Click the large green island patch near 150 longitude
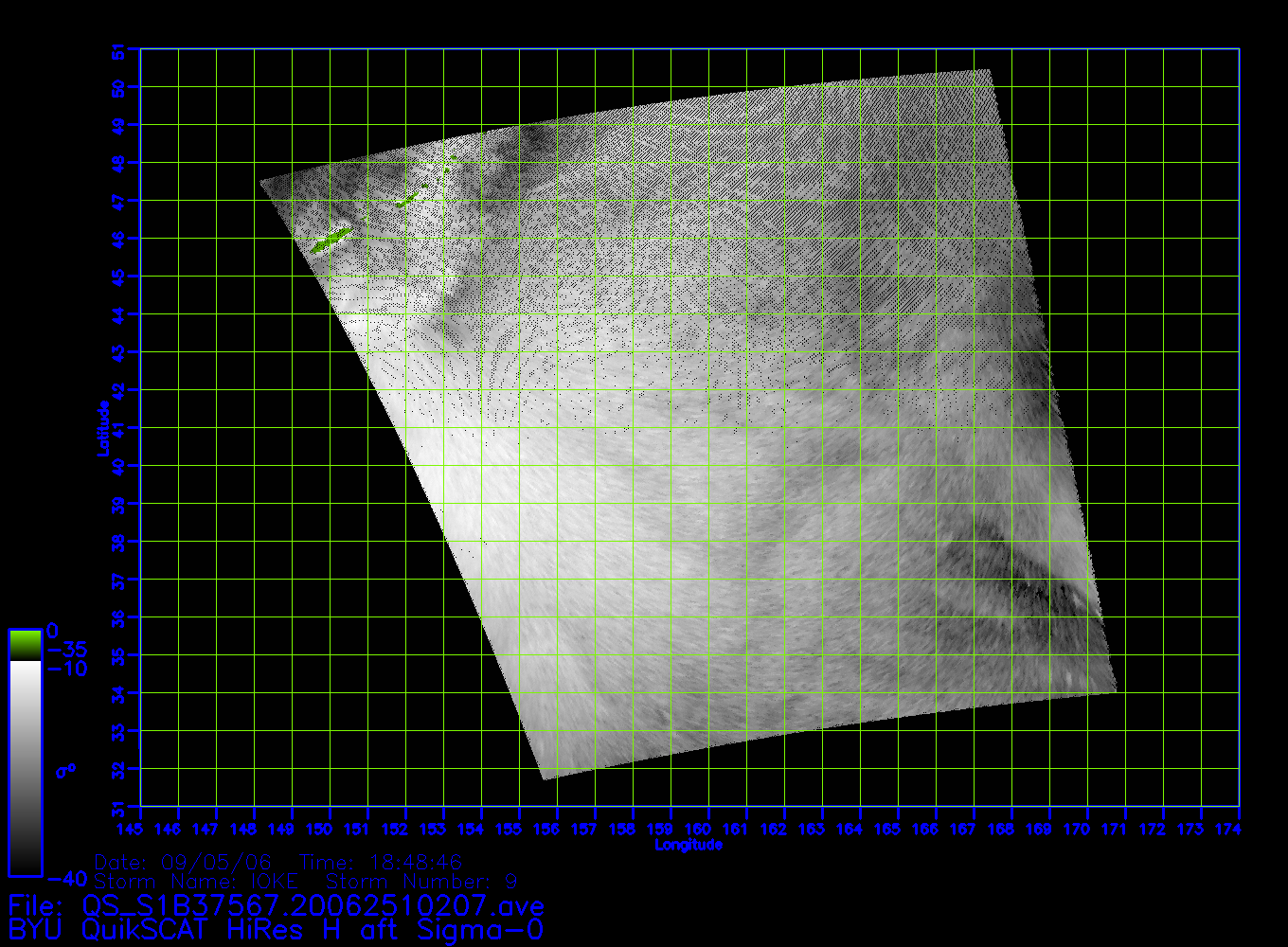Viewport: 1288px width, 947px height. tap(331, 241)
